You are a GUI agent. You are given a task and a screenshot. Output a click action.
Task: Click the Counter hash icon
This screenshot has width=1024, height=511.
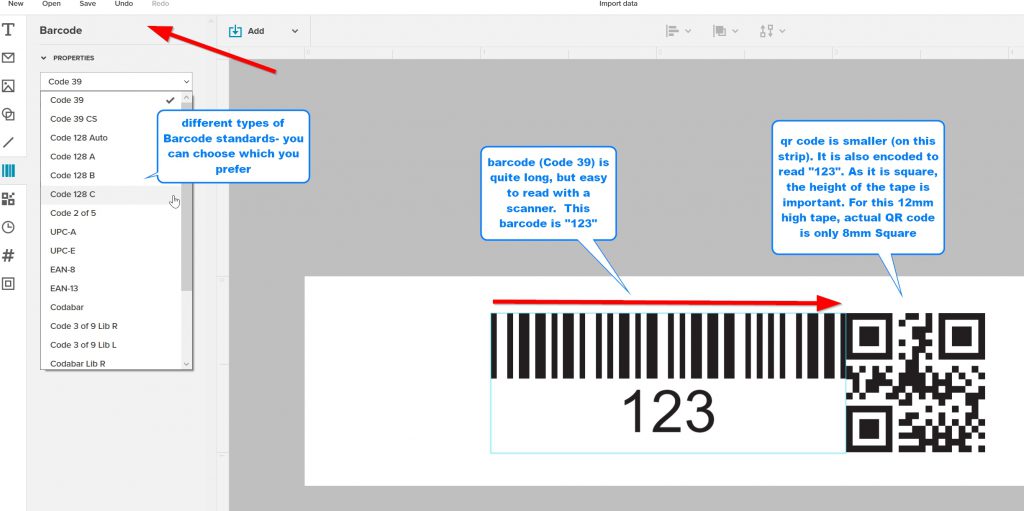click(9, 255)
